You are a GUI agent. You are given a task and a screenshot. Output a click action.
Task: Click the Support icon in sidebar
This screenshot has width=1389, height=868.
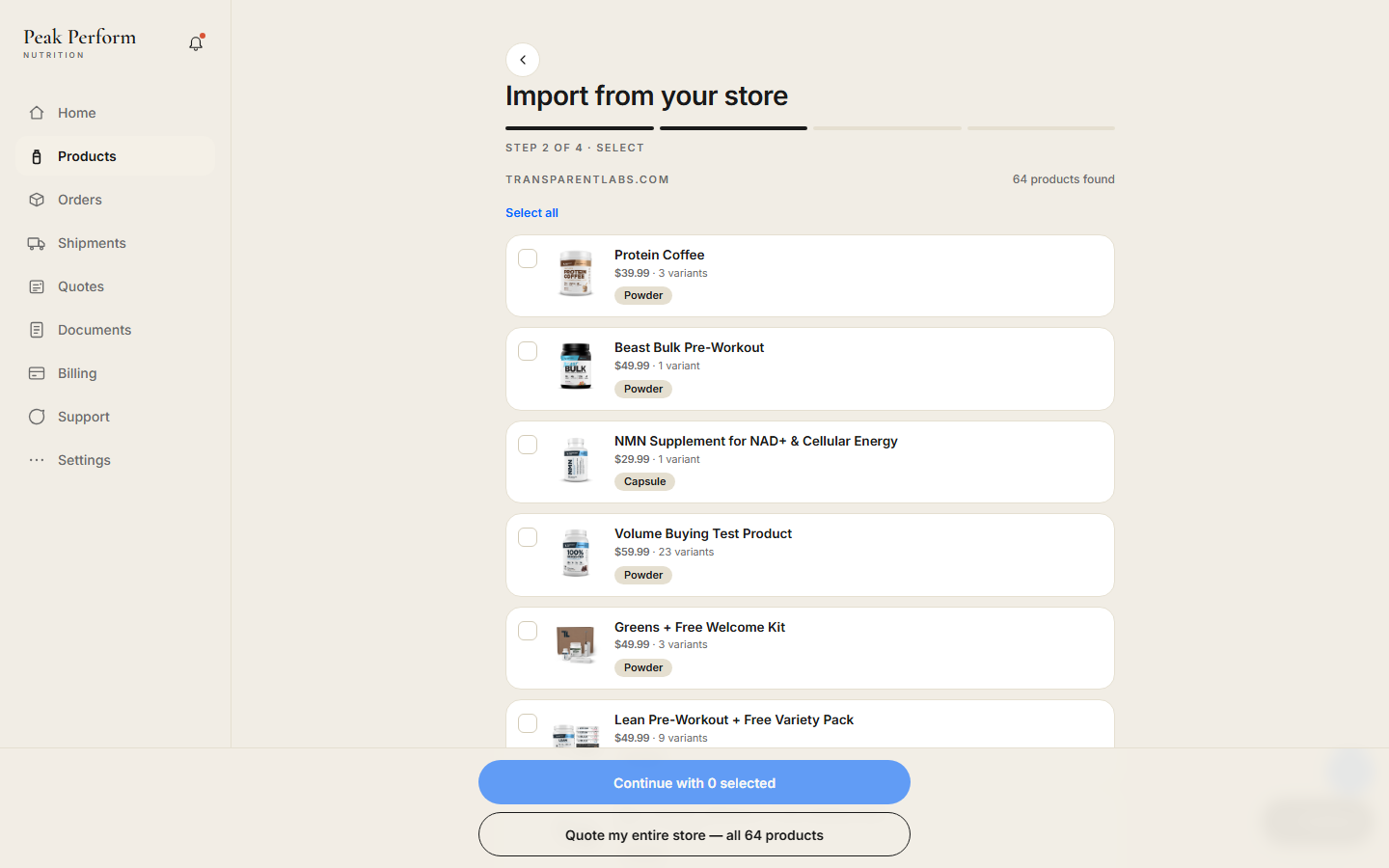[x=37, y=417]
